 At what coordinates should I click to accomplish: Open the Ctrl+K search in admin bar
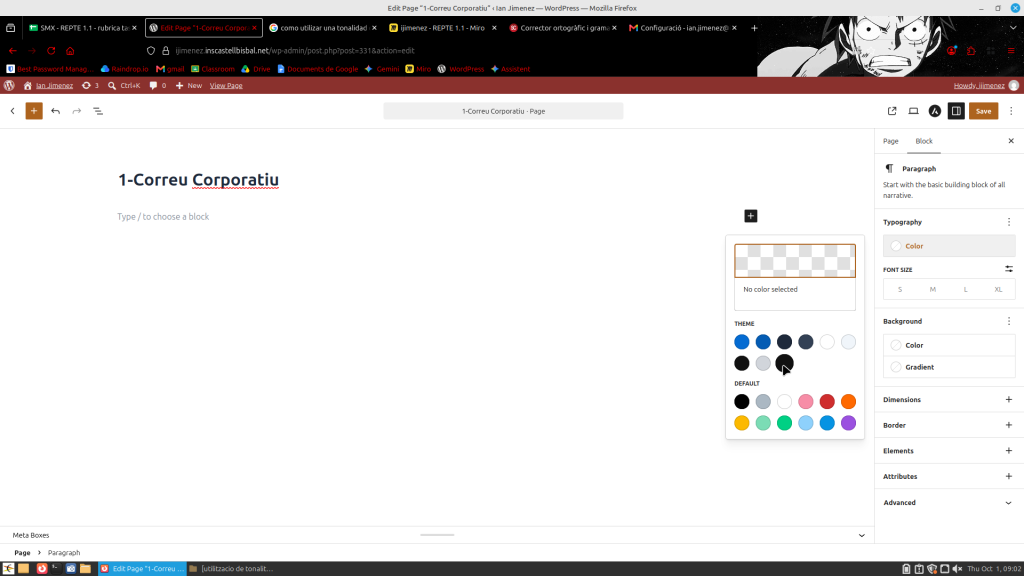(124, 86)
